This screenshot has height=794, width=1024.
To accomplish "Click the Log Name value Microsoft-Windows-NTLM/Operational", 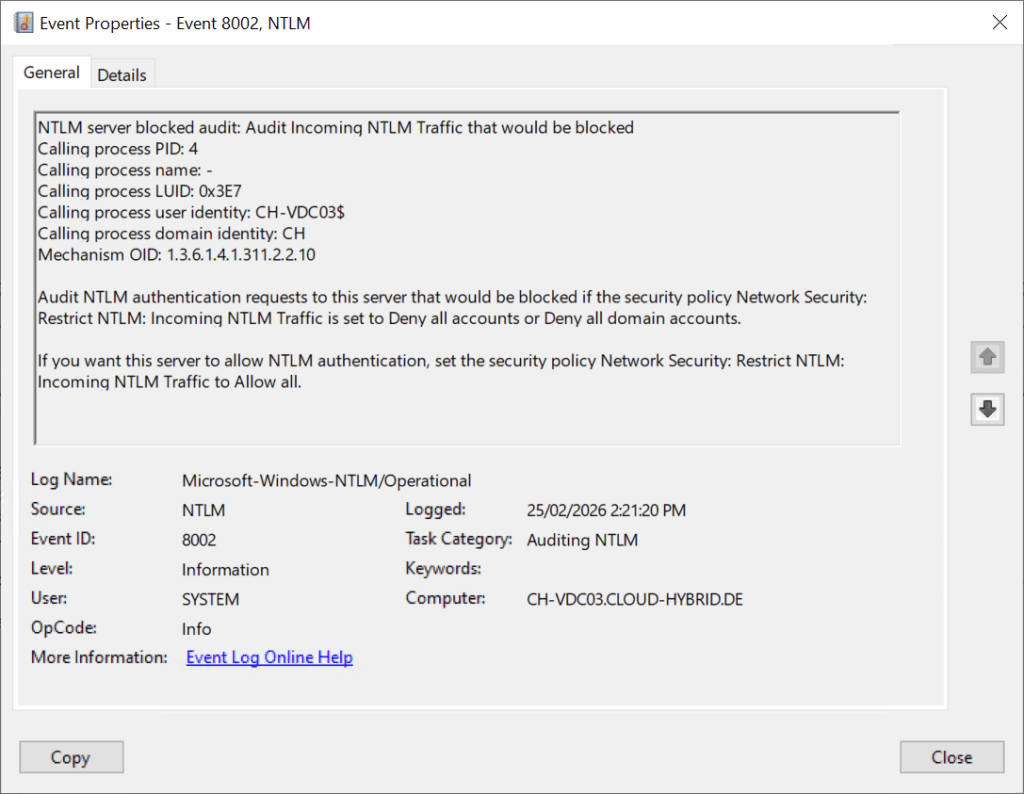I will point(326,480).
